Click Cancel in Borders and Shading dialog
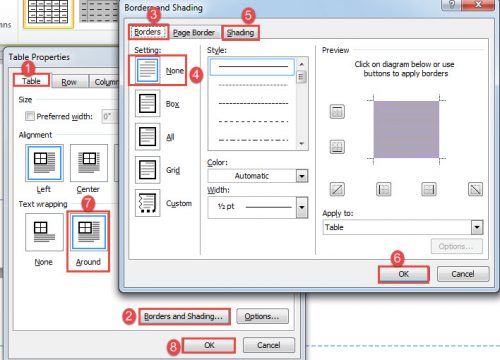The width and height of the screenshot is (500, 360). tap(463, 274)
